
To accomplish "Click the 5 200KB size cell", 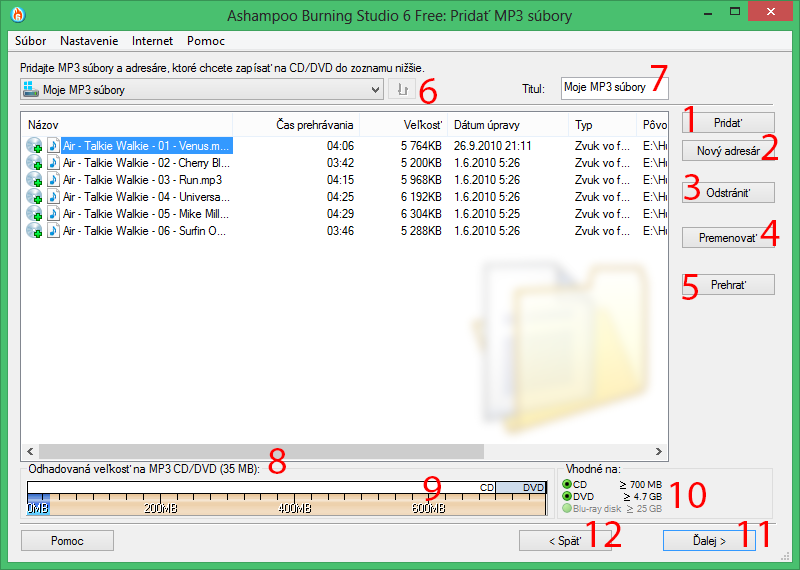I will (x=421, y=163).
